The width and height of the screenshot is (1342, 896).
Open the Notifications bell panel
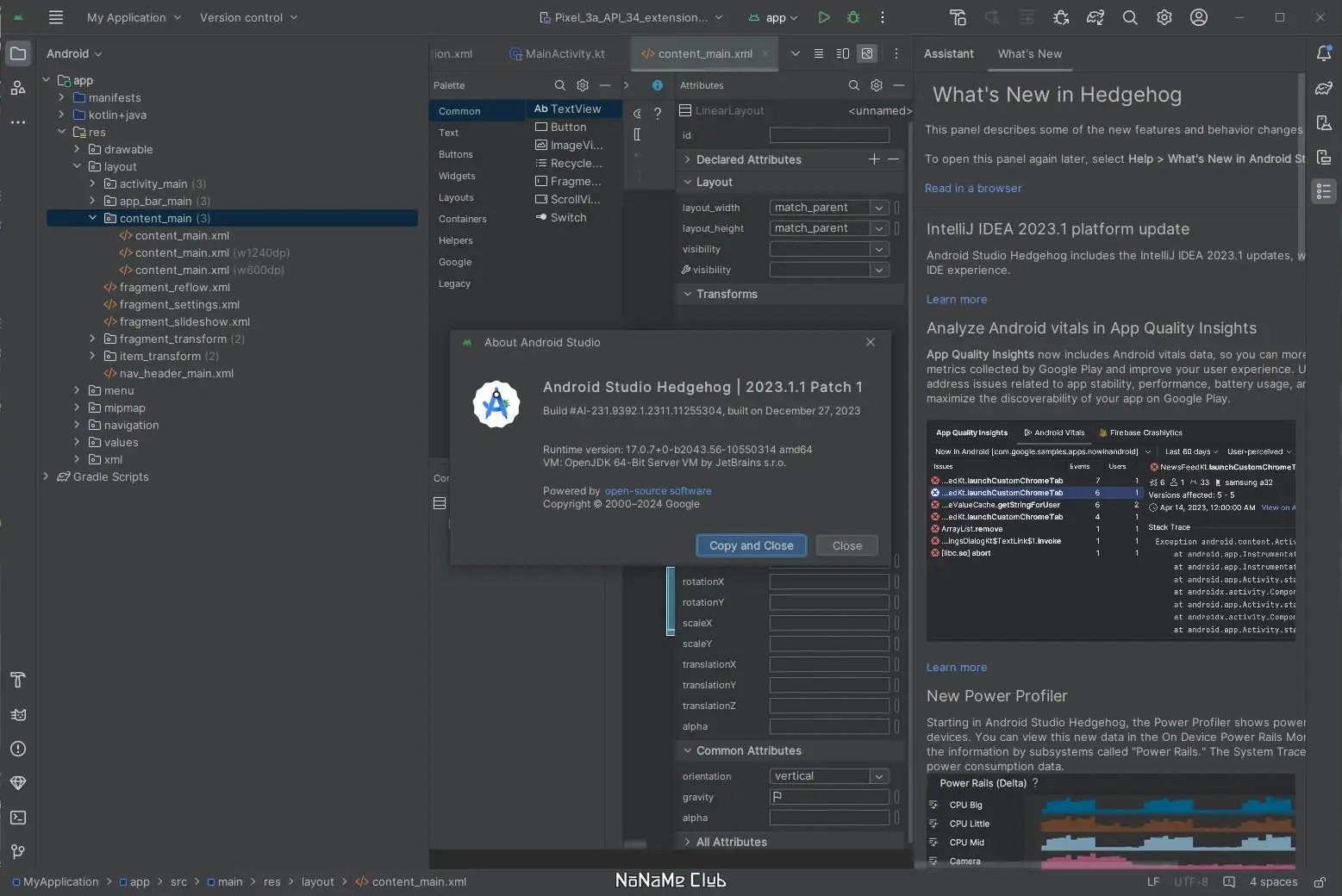tap(1324, 53)
